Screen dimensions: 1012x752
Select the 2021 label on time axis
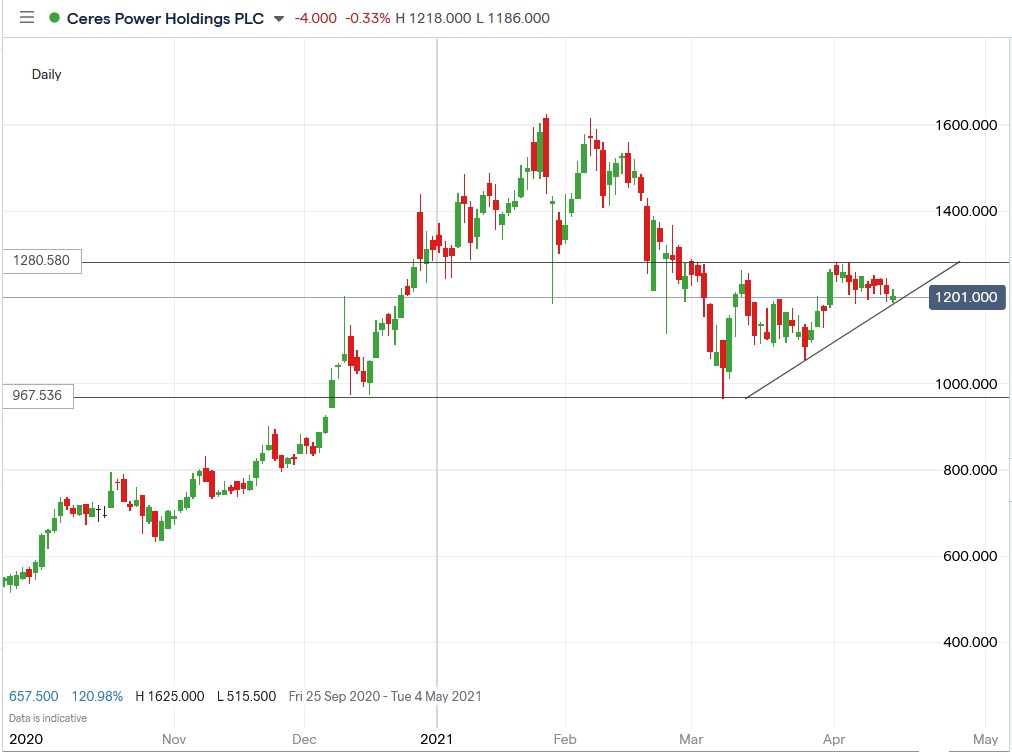coord(438,740)
